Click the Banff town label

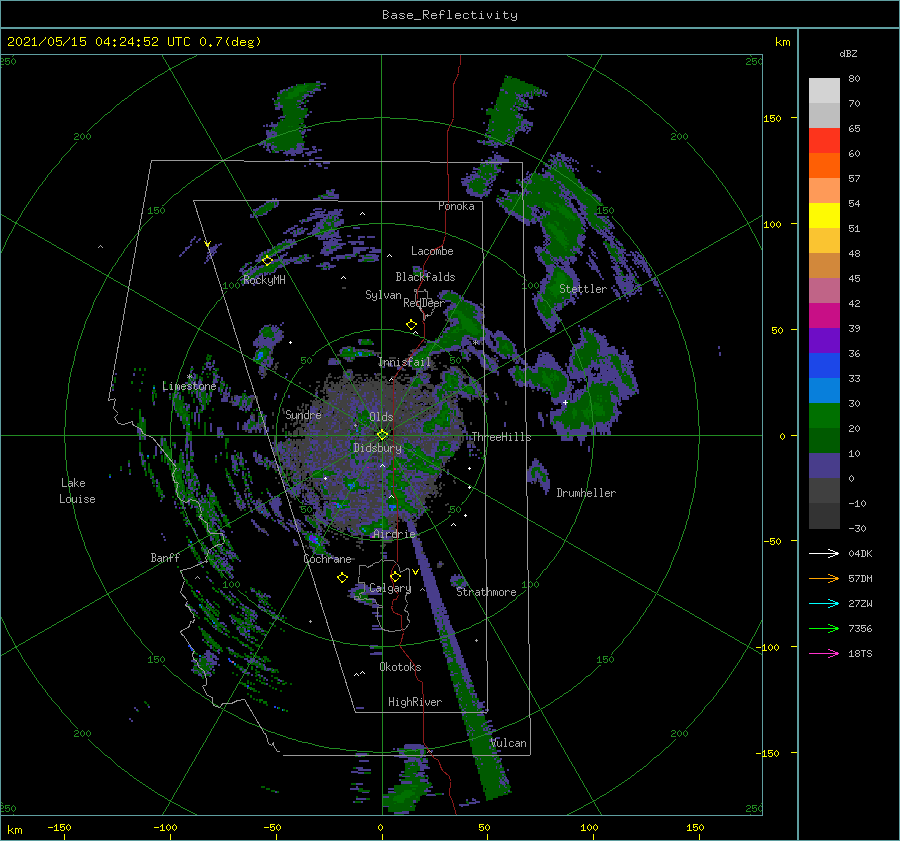165,557
